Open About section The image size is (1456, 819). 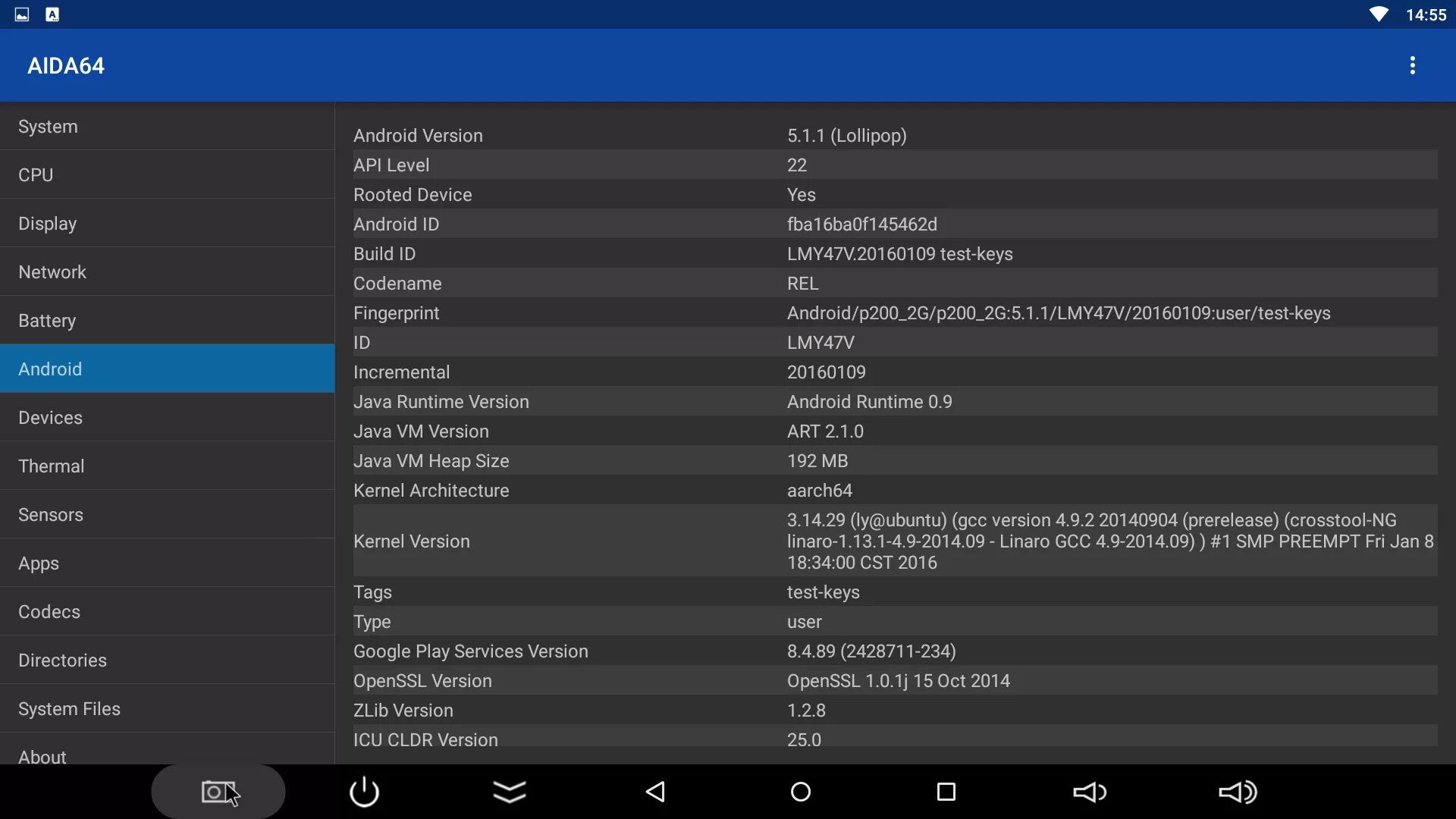pyautogui.click(x=42, y=756)
